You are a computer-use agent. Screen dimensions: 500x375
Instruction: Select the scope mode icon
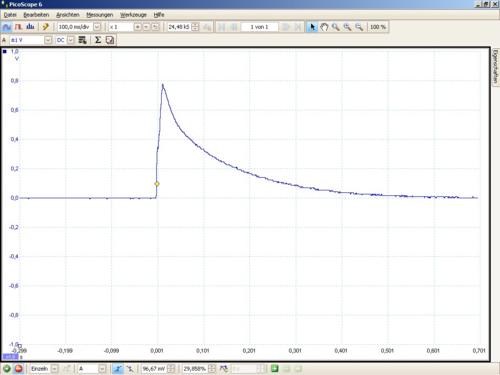click(7, 27)
